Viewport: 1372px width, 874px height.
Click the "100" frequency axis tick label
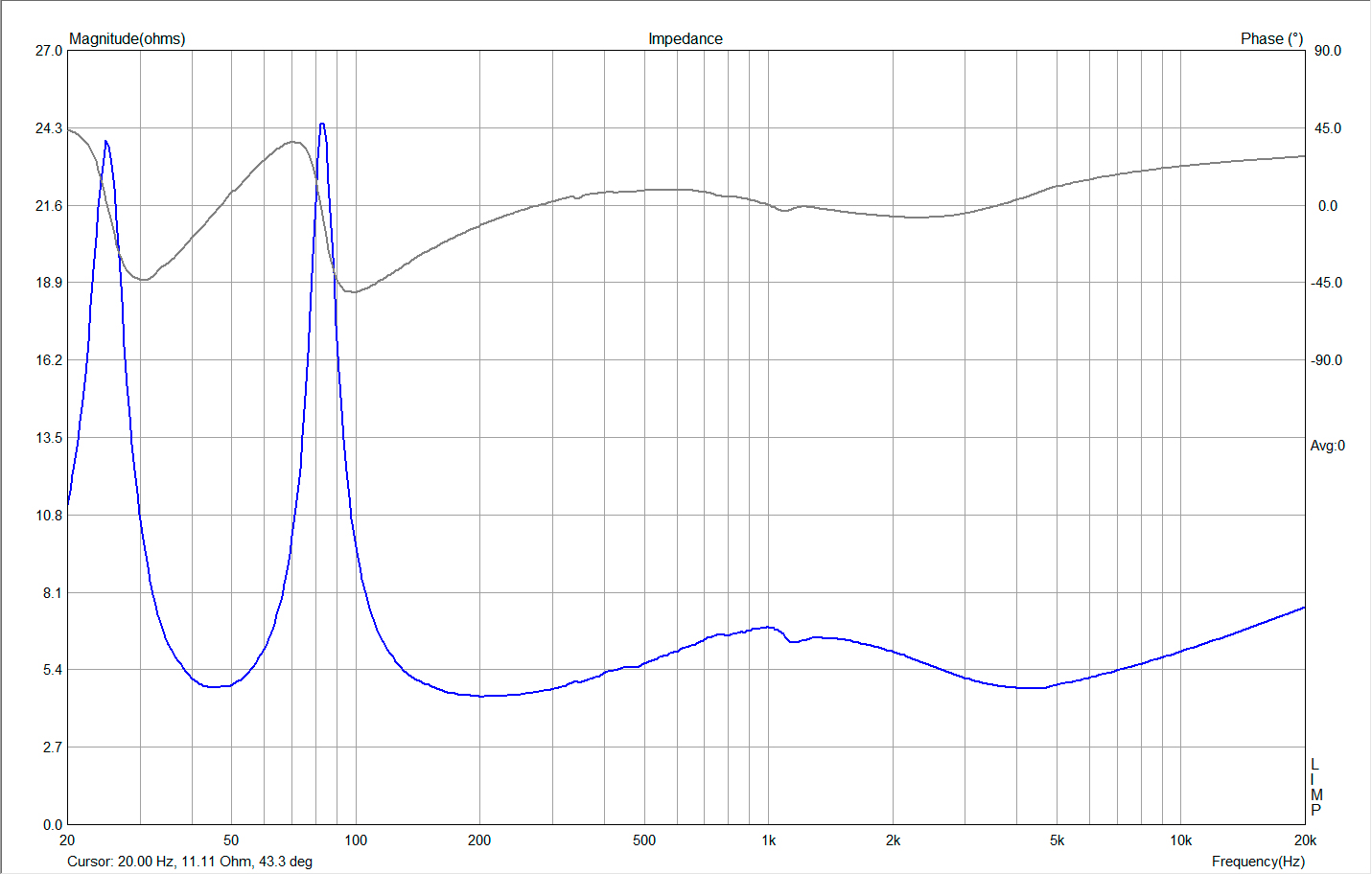356,840
